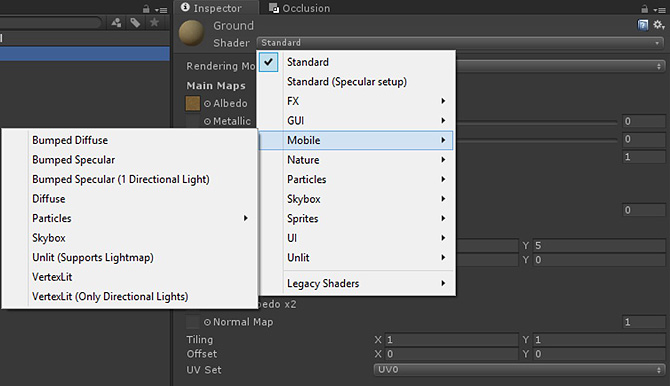Click the Ground material preview sphere
This screenshot has height=386, width=670.
[191, 33]
